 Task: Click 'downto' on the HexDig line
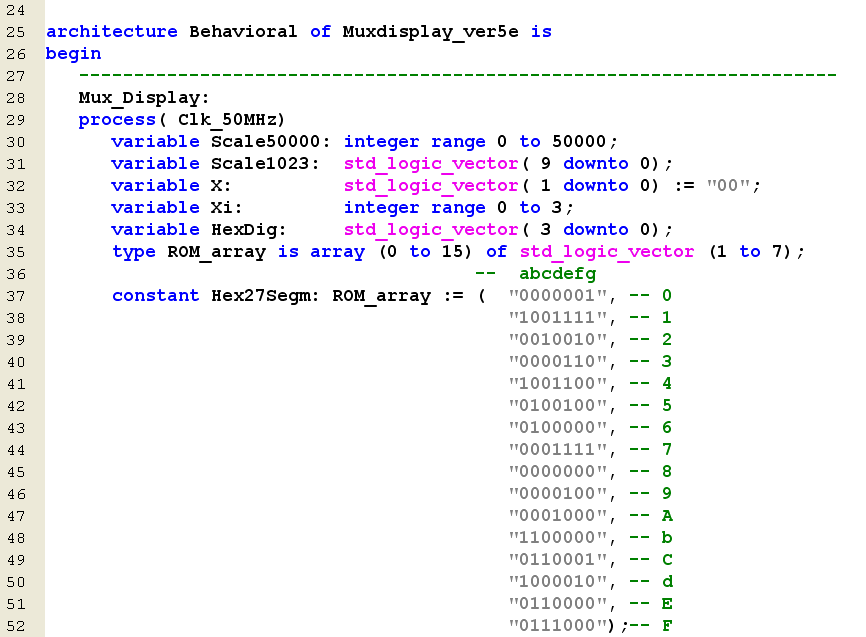596,230
